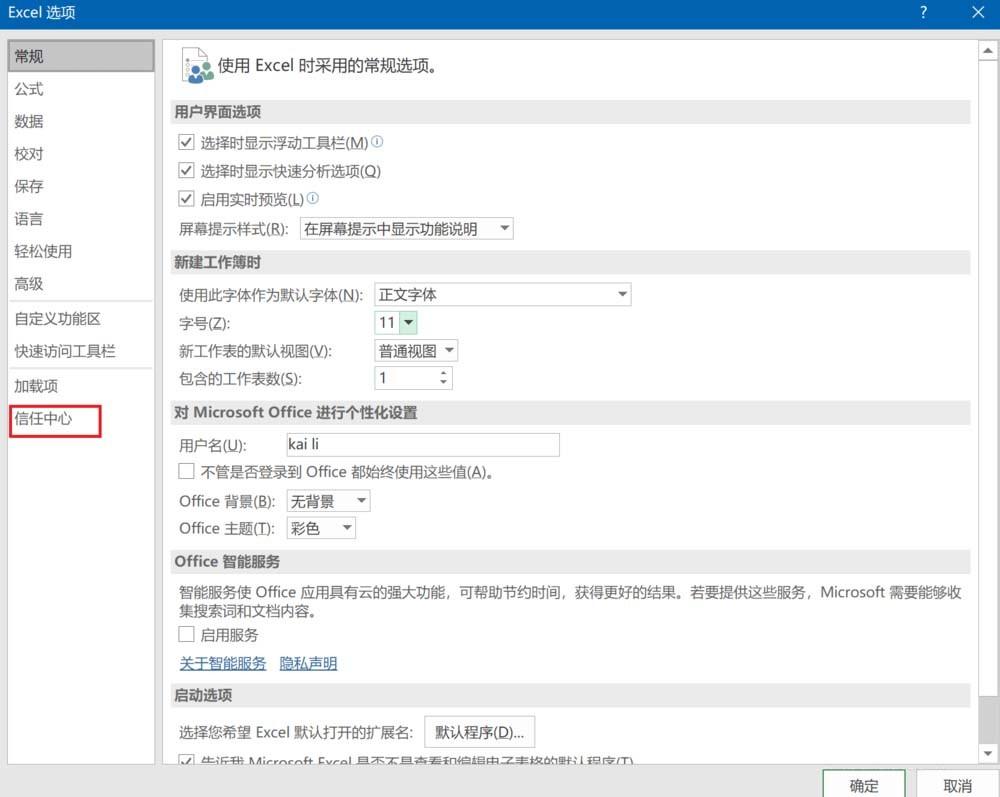Screen dimensions: 1000x797
Task: Click the 默认程序(D) button
Action: (480, 731)
